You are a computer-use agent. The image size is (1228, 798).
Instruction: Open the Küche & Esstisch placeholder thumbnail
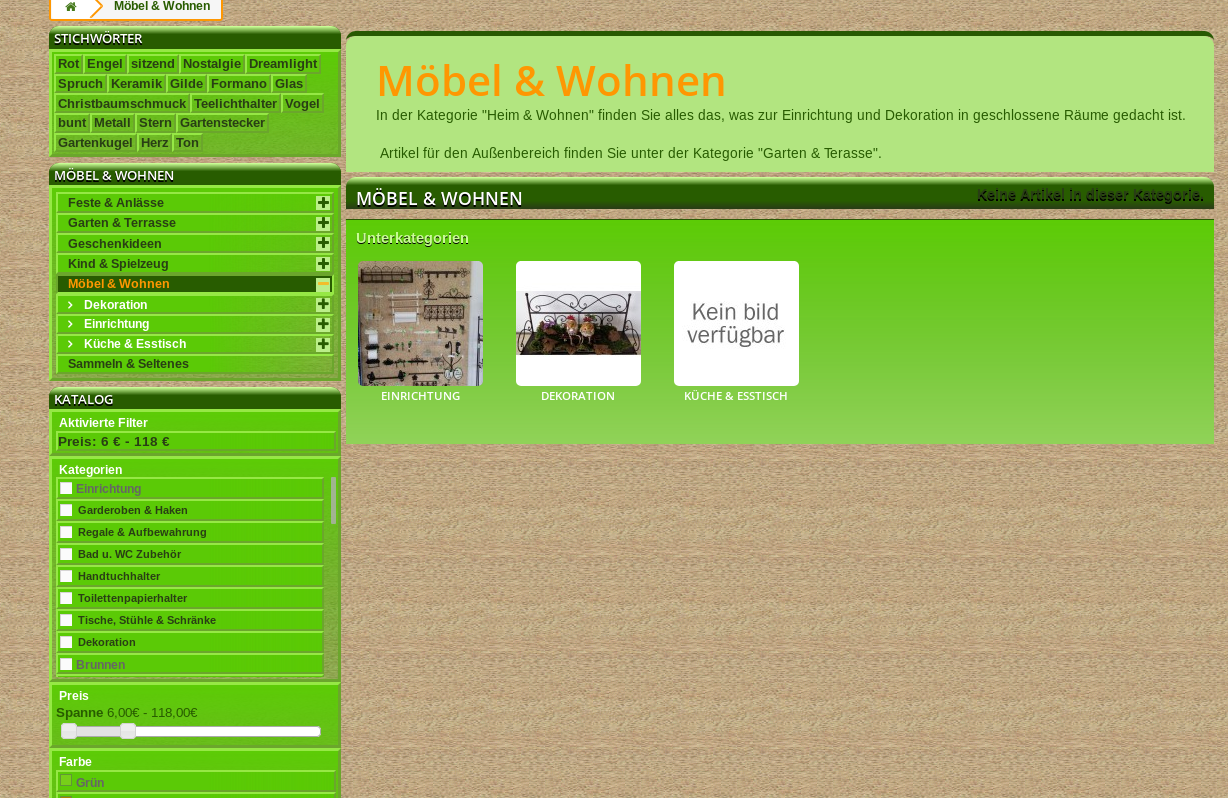tap(736, 323)
